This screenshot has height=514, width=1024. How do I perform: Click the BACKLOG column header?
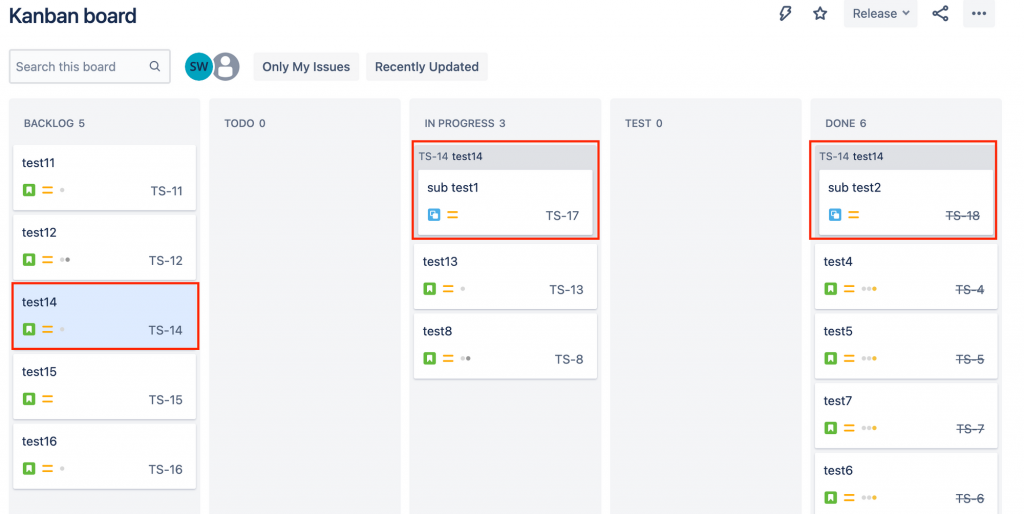(x=54, y=124)
